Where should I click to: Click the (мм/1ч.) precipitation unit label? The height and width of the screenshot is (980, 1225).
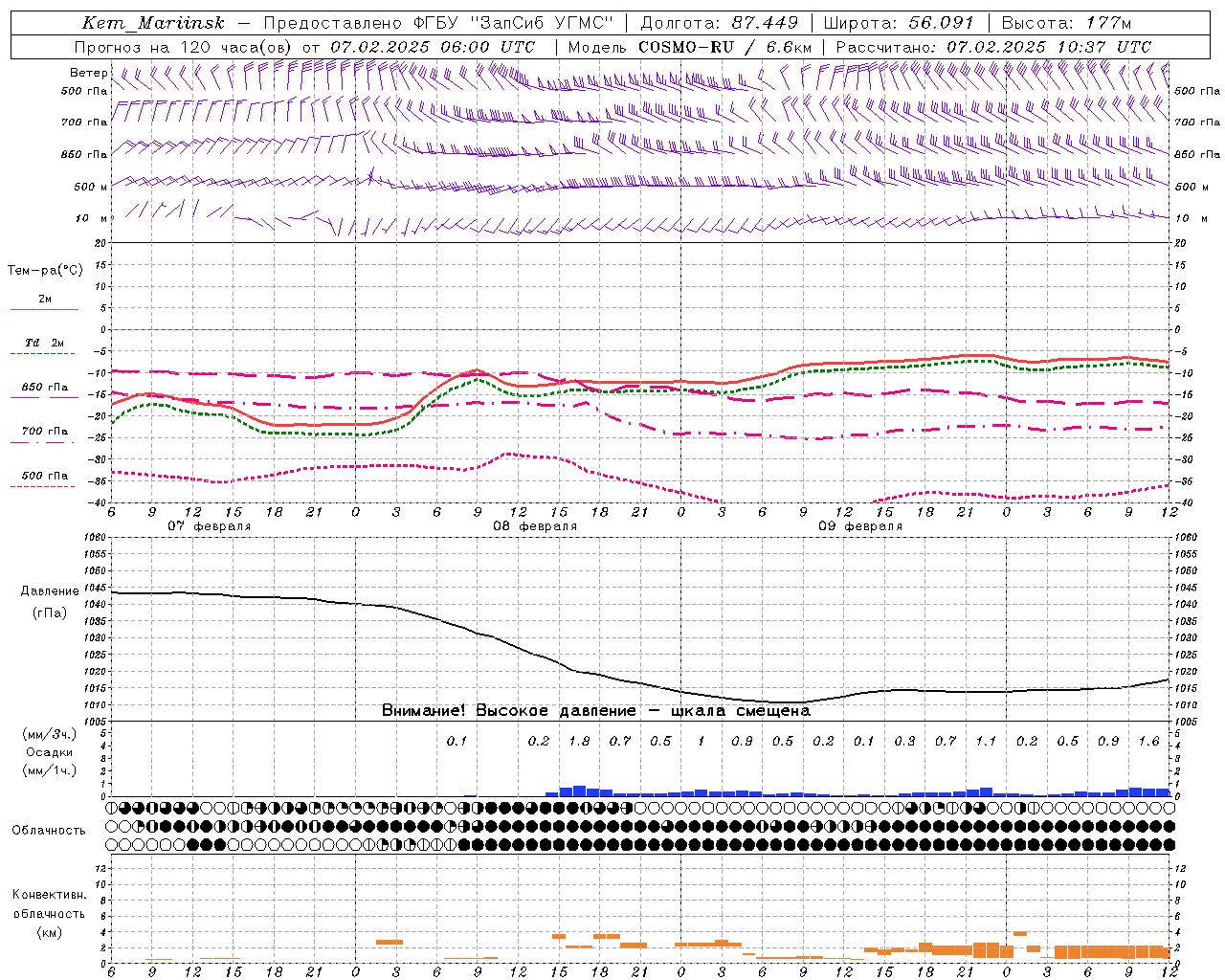click(x=50, y=770)
